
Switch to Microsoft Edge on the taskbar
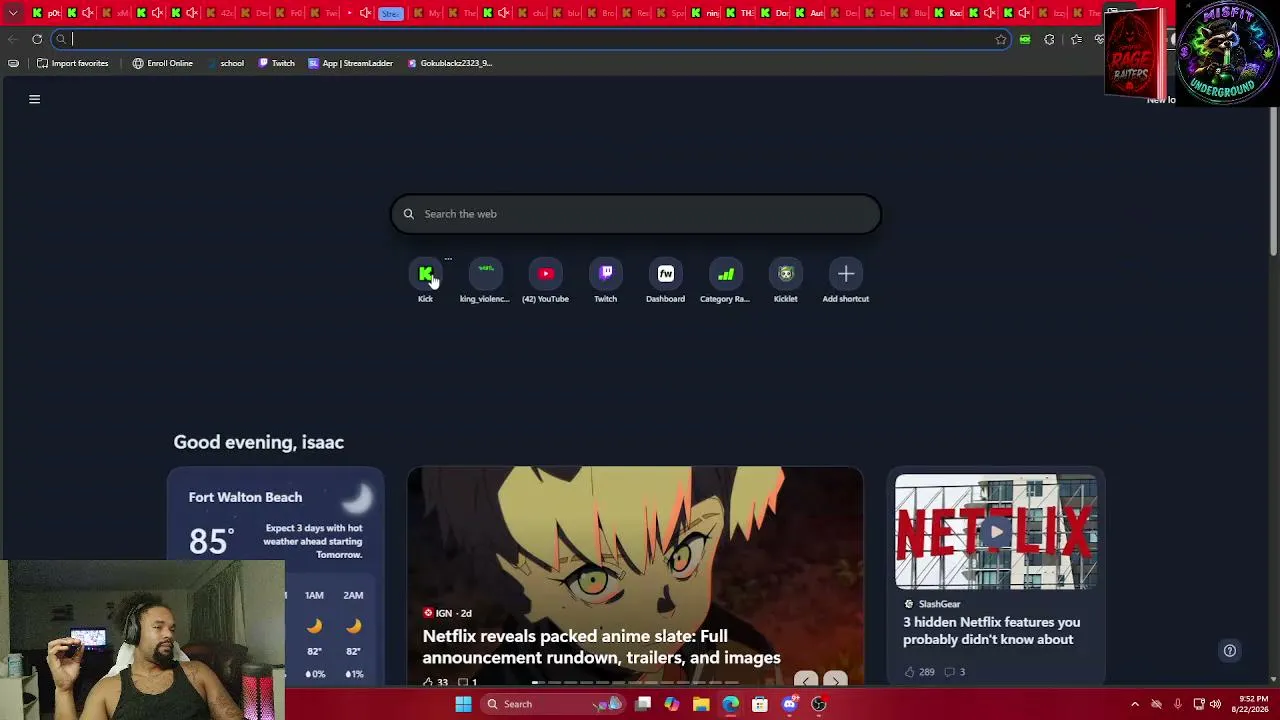731,704
